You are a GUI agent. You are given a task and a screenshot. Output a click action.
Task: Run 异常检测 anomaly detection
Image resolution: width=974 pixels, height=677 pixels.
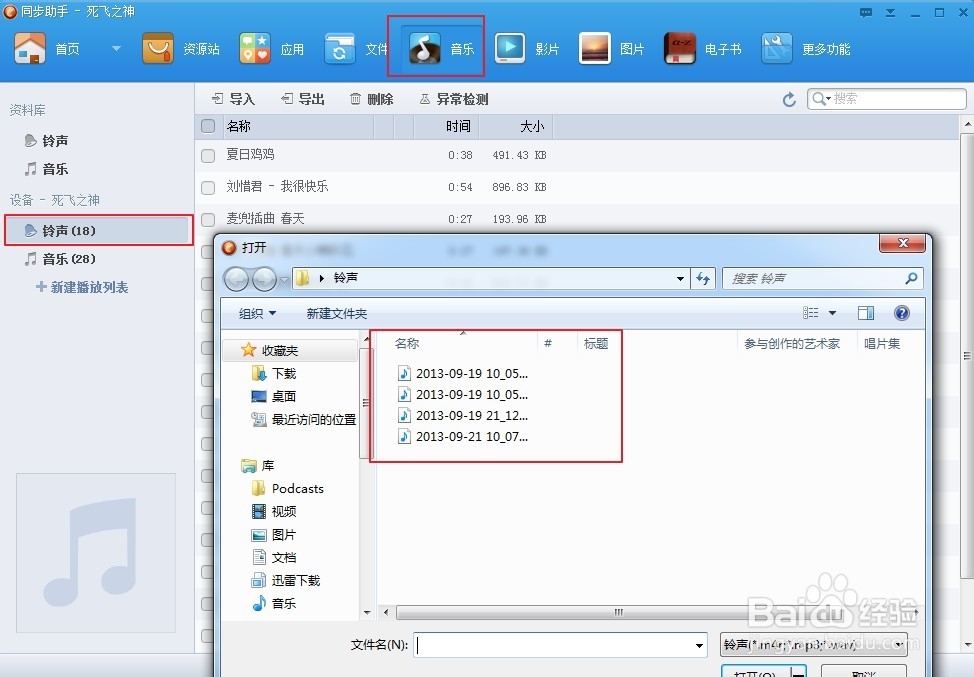coord(453,98)
